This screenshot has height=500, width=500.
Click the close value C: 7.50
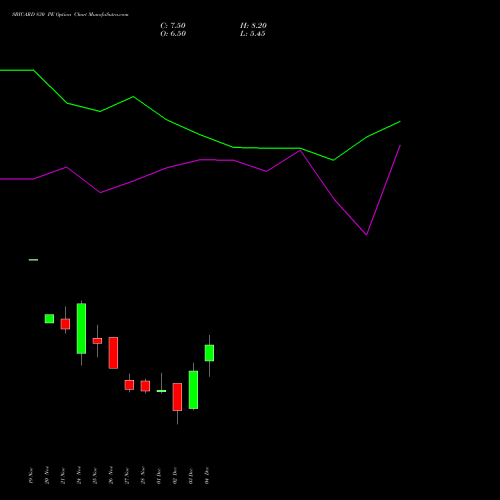(x=173, y=26)
